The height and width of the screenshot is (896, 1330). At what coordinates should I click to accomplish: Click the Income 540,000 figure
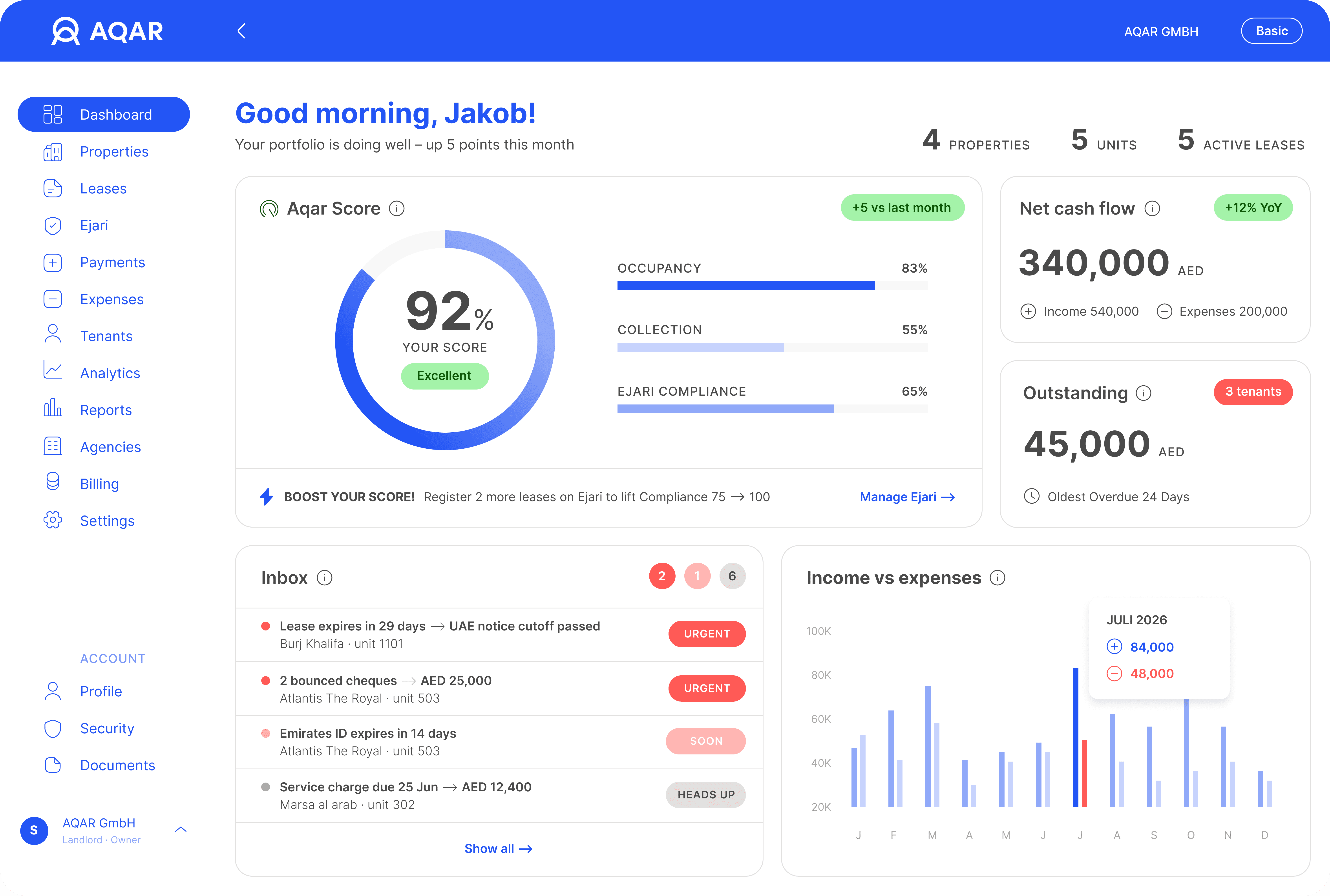pyautogui.click(x=1080, y=311)
